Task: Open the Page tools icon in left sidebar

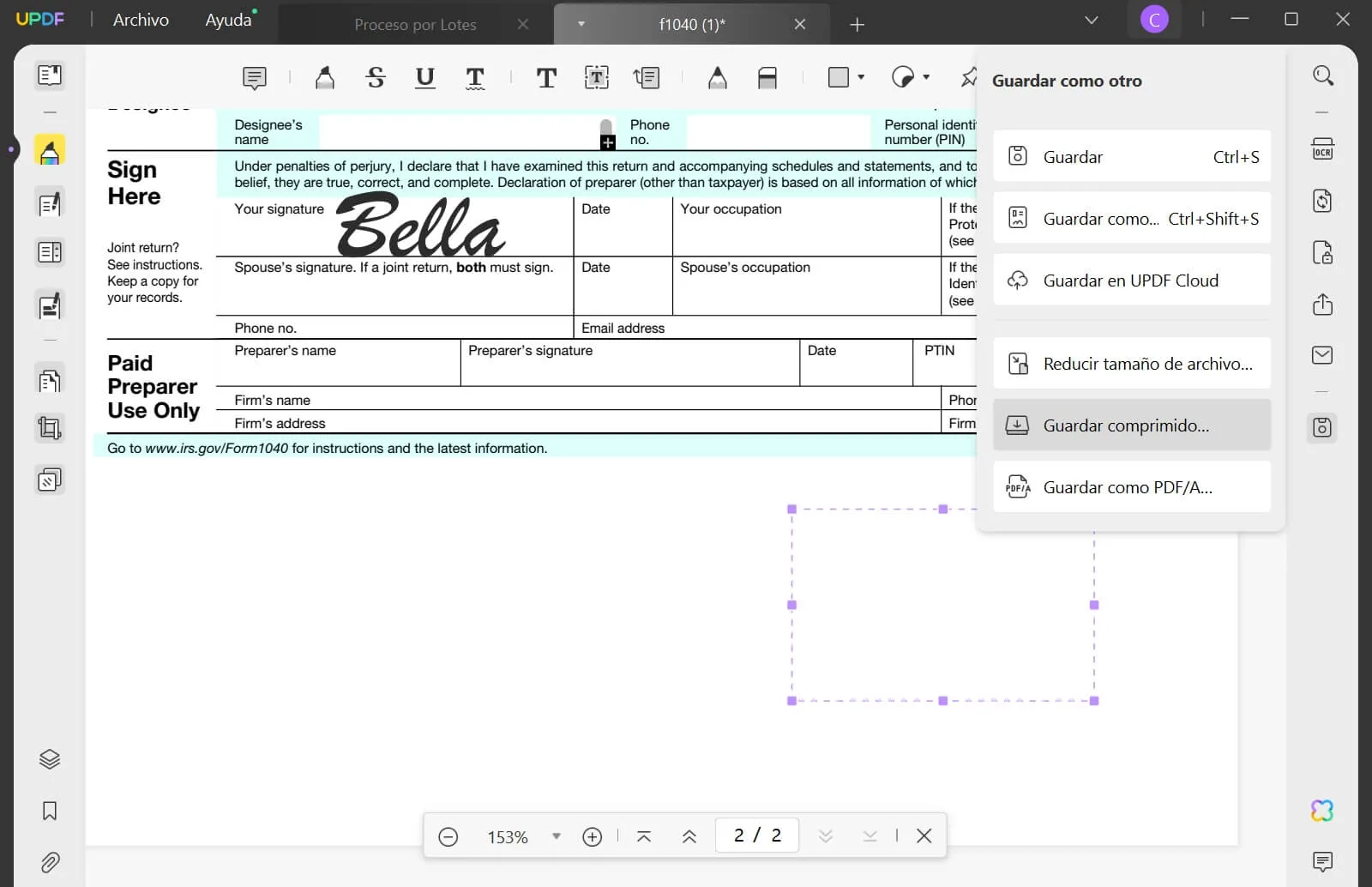Action: click(50, 379)
